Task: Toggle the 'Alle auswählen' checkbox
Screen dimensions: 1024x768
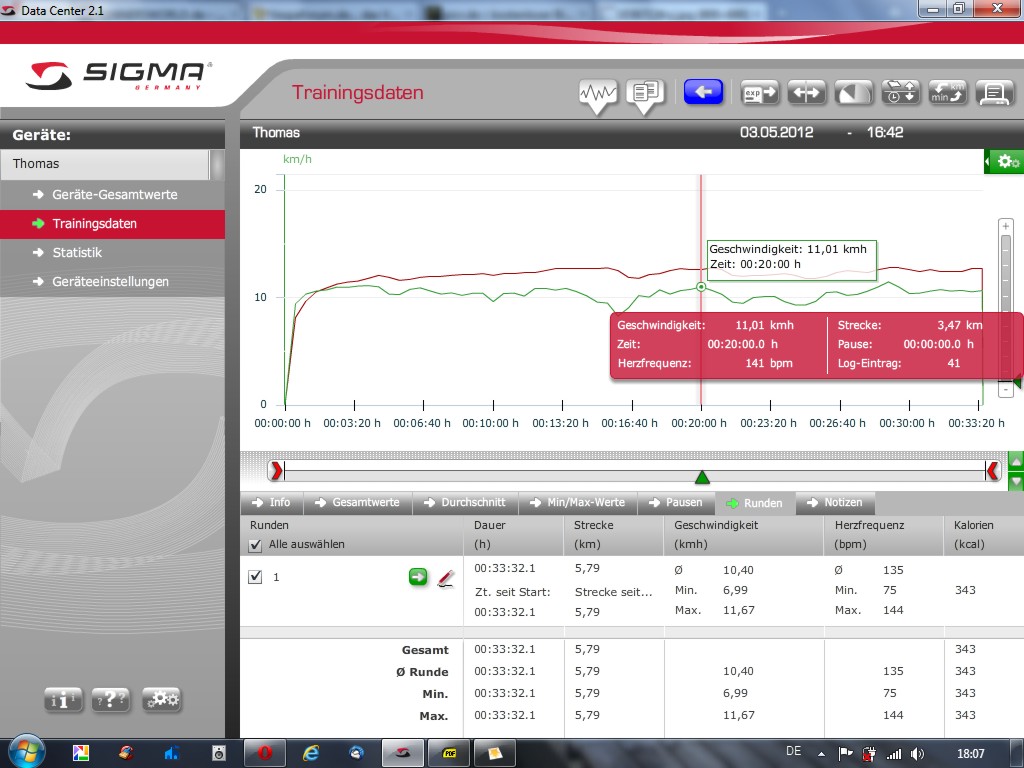Action: (x=255, y=544)
